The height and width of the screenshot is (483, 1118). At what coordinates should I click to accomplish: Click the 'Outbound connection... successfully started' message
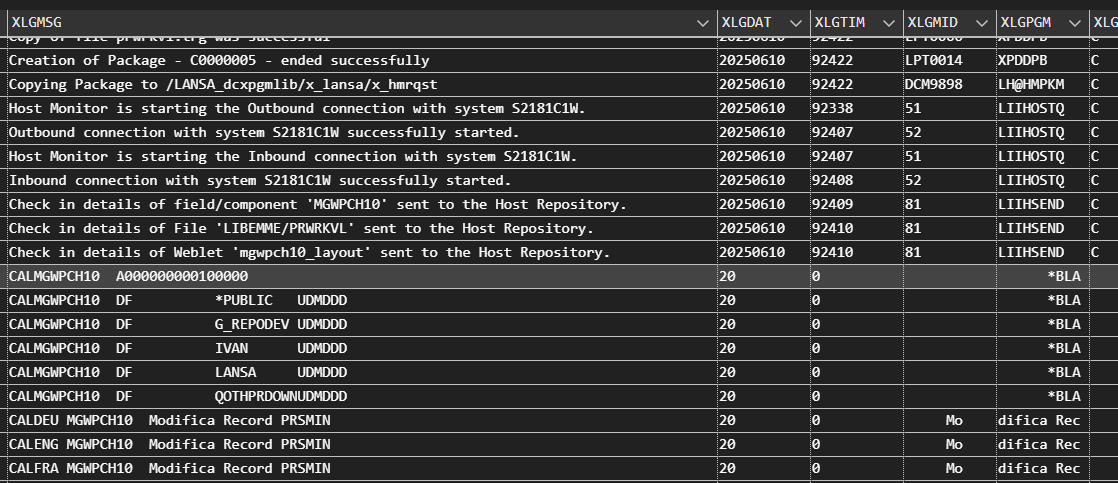coord(264,133)
